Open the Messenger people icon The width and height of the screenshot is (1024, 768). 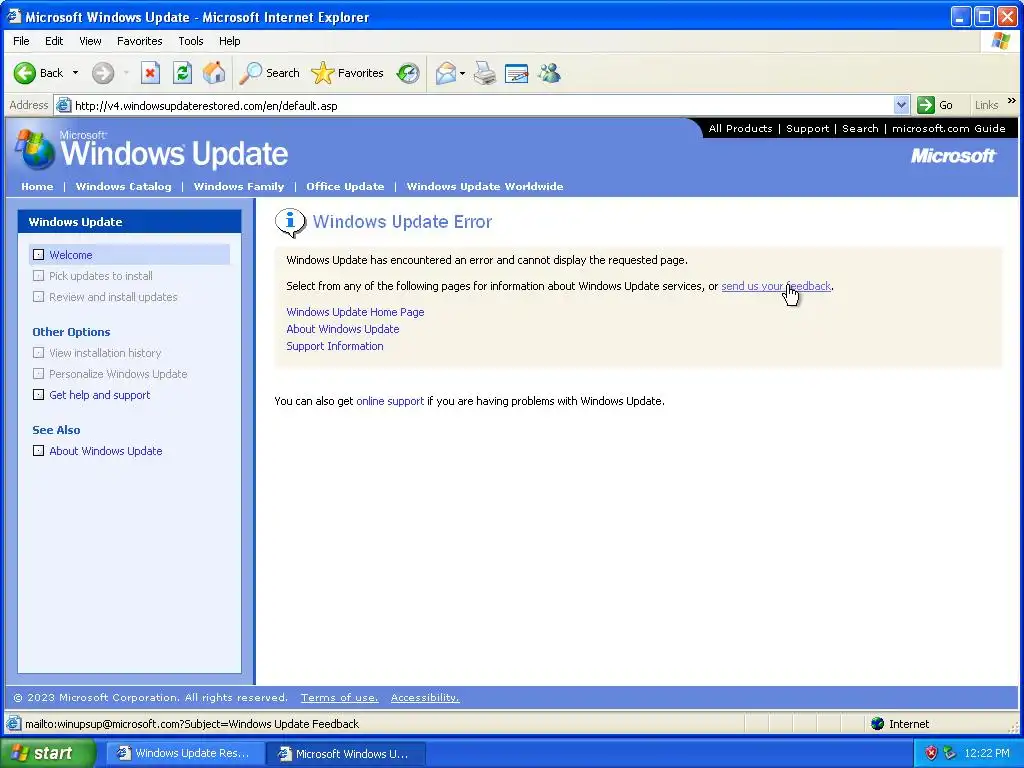[x=549, y=73]
